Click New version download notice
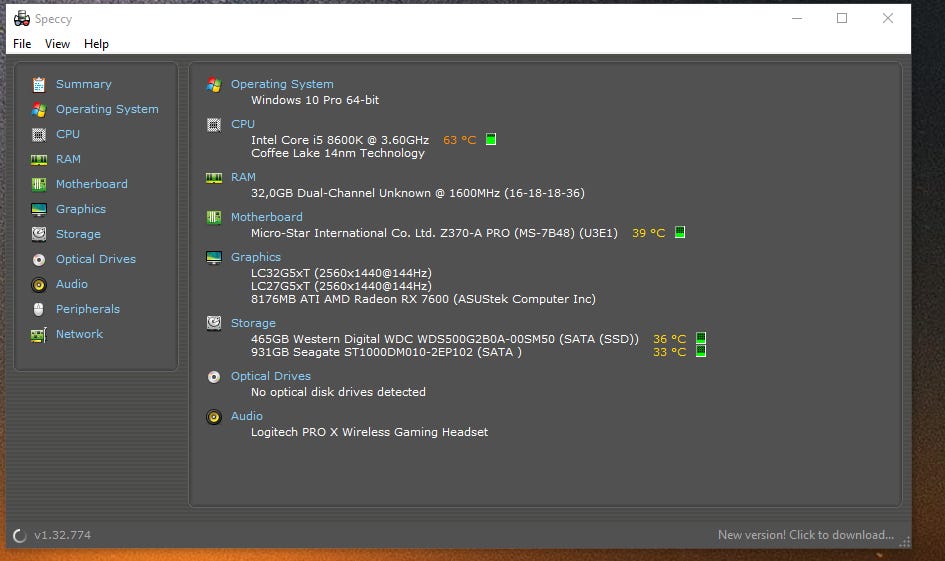Screen dimensions: 945x561 (806, 534)
